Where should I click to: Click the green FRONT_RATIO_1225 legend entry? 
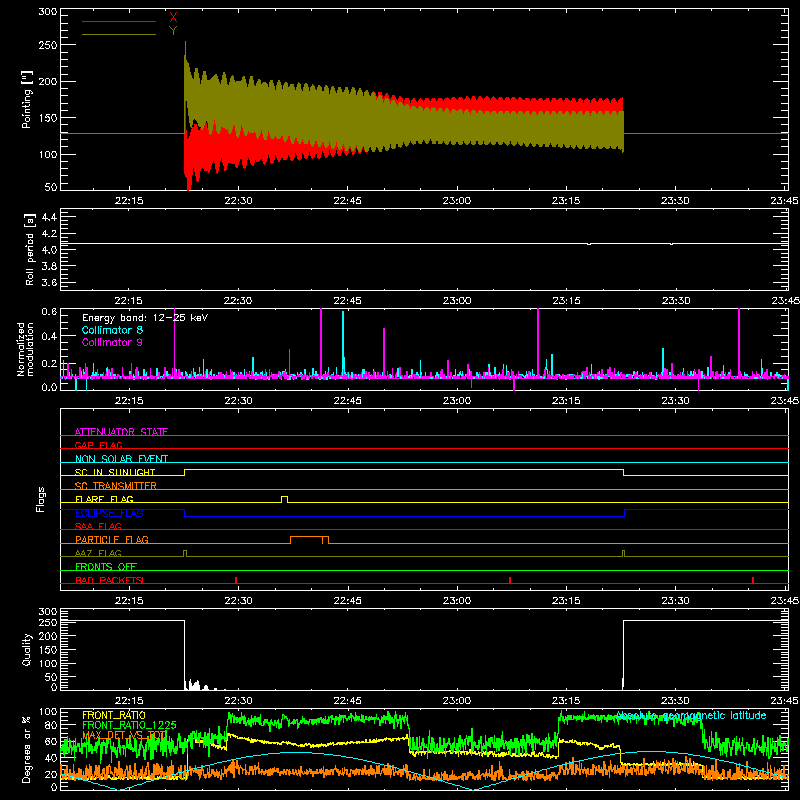pyautogui.click(x=129, y=725)
